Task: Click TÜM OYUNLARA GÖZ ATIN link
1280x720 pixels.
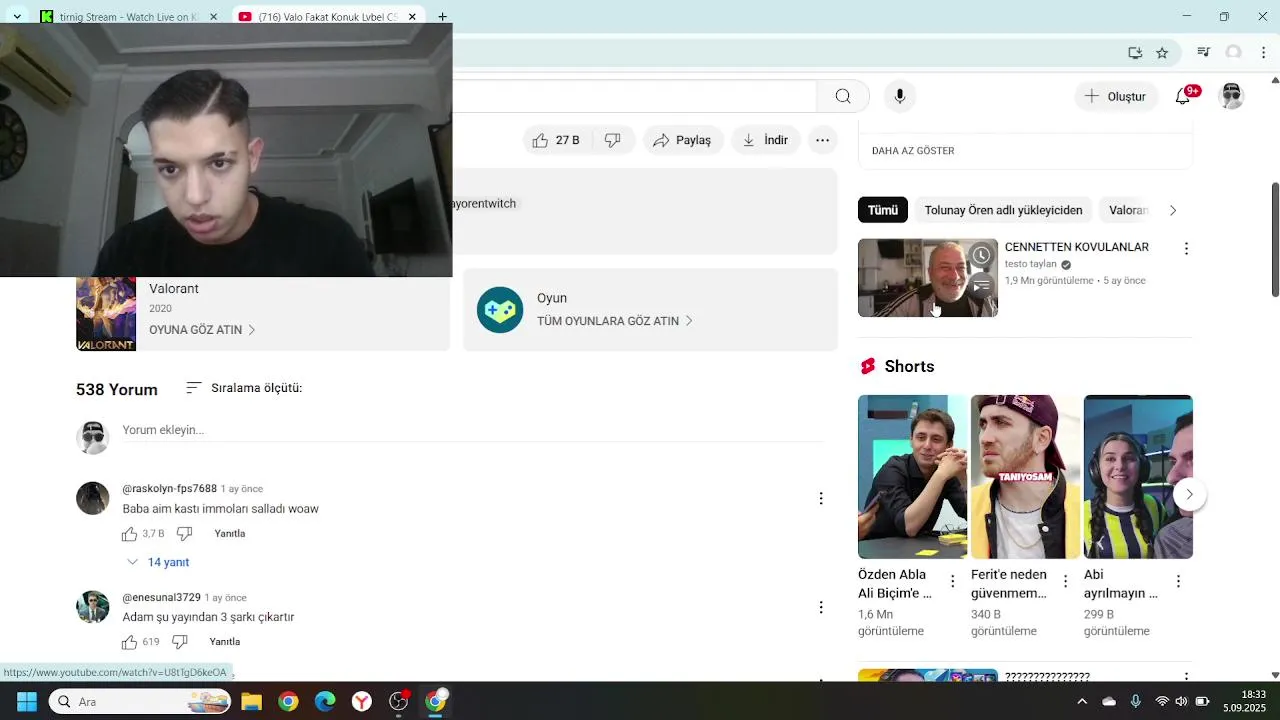Action: pos(615,321)
